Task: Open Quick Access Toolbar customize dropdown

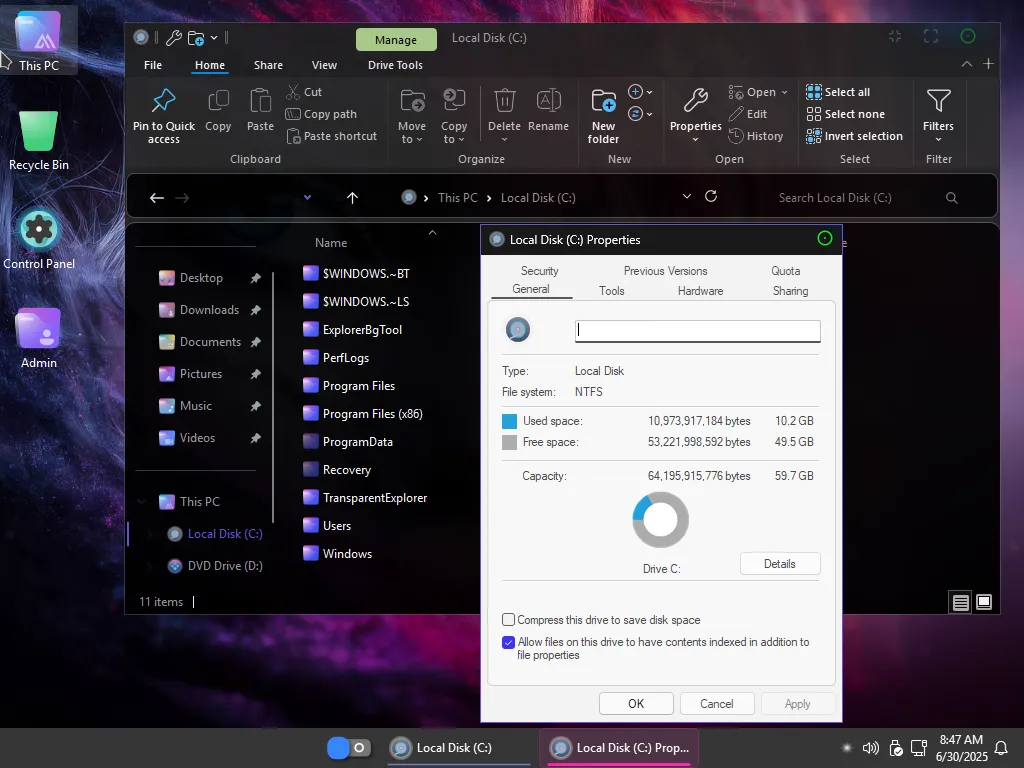Action: tap(214, 38)
